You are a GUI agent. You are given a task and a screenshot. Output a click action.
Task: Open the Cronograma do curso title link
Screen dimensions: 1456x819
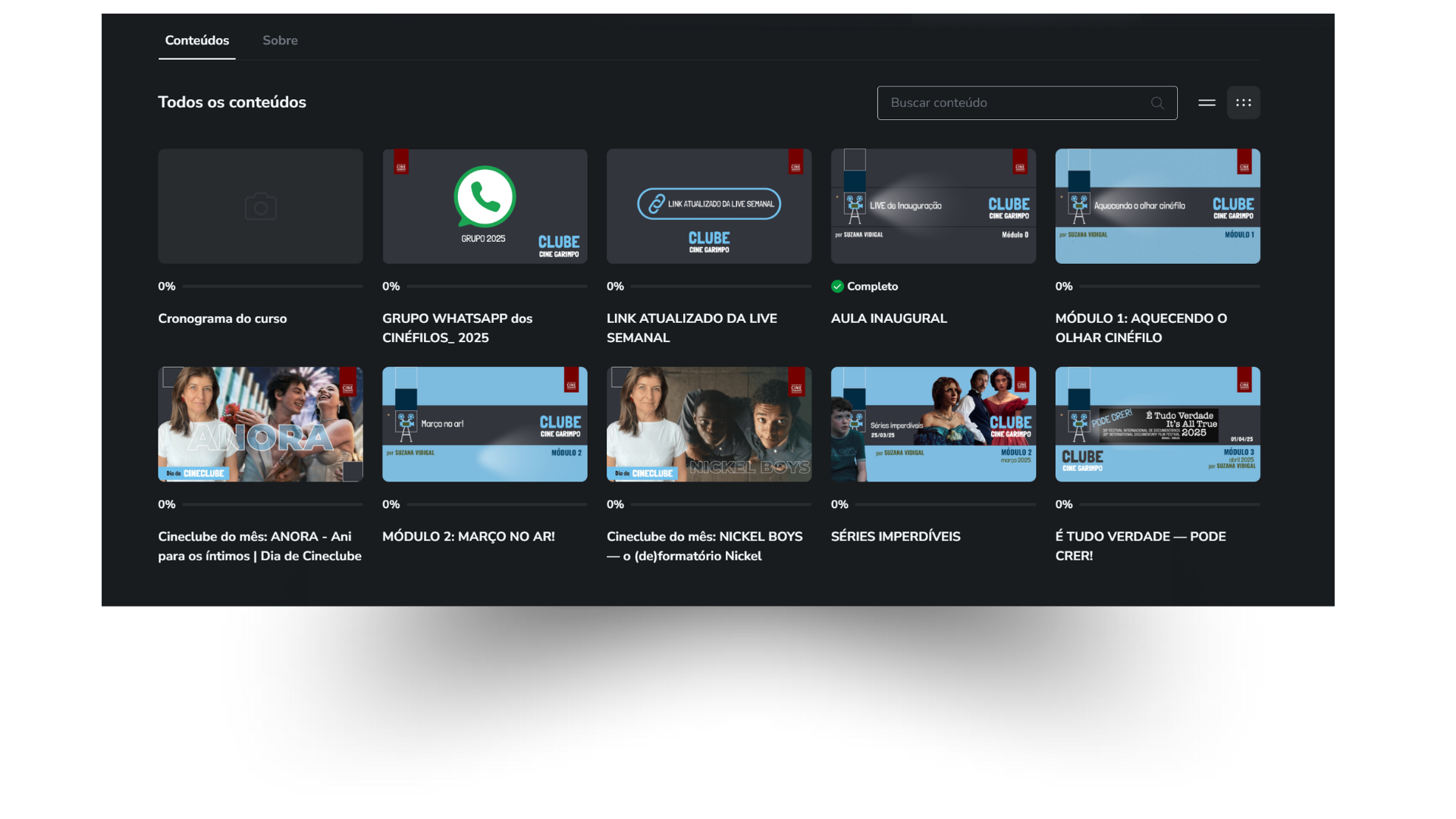[222, 318]
